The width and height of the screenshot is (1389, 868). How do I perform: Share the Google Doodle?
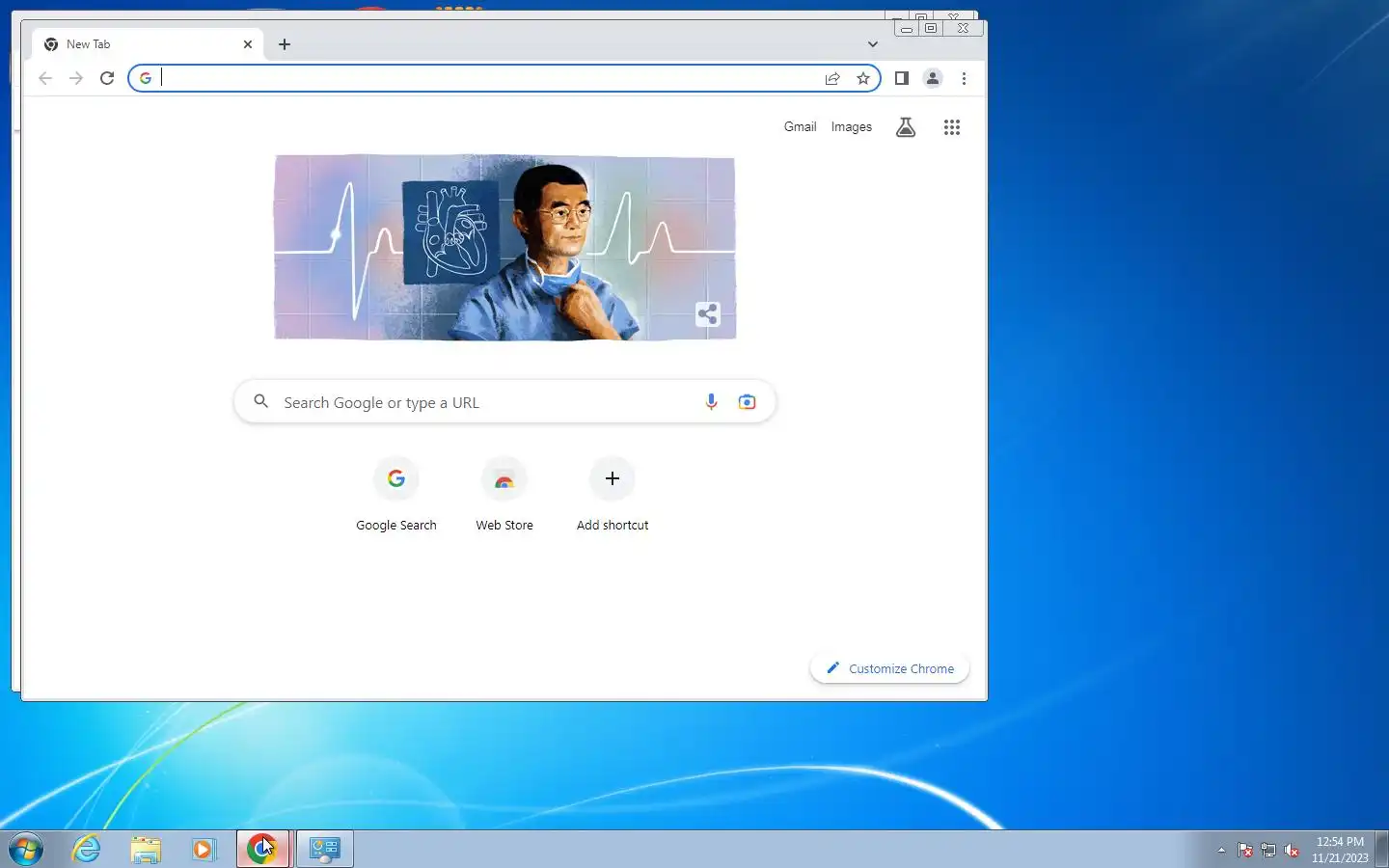[x=708, y=313]
